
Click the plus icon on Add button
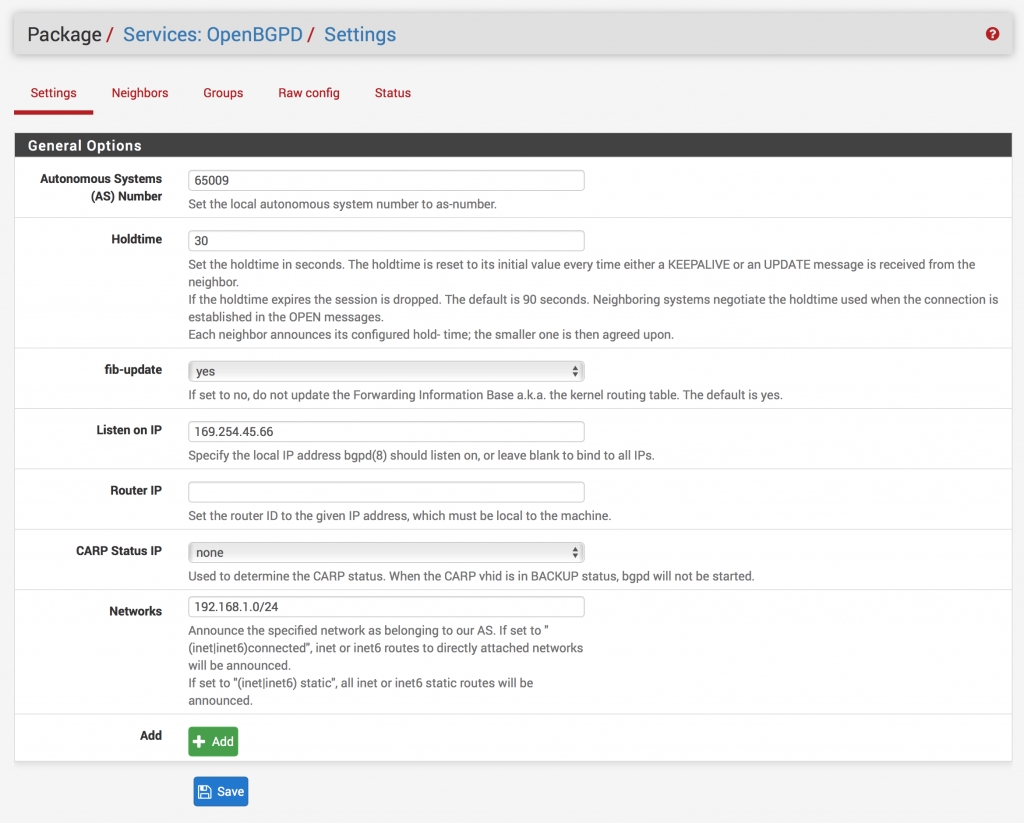pos(199,741)
